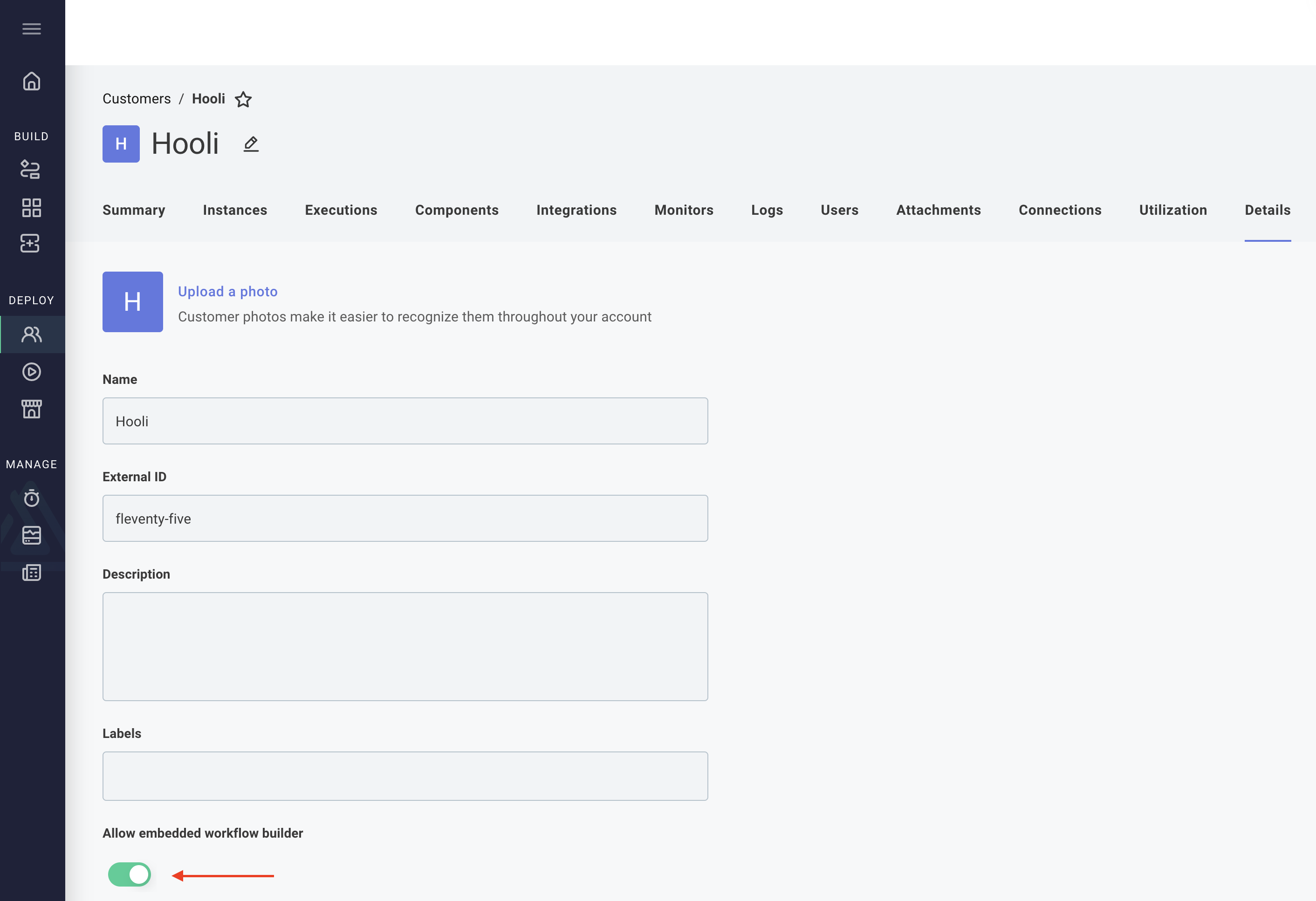Open Logs using the bottom sidebar icon
This screenshot has width=1316, height=901.
click(x=31, y=573)
